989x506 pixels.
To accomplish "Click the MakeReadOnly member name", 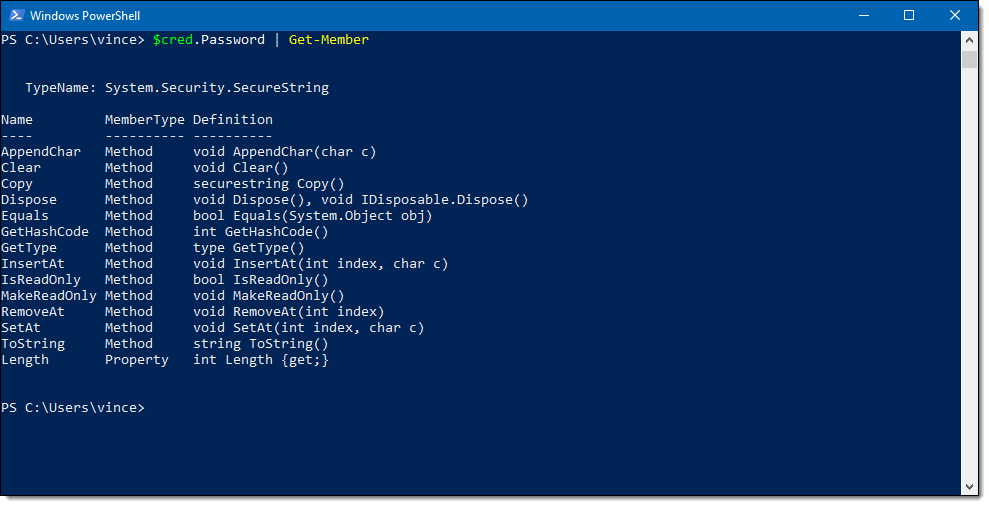I will 49,296.
